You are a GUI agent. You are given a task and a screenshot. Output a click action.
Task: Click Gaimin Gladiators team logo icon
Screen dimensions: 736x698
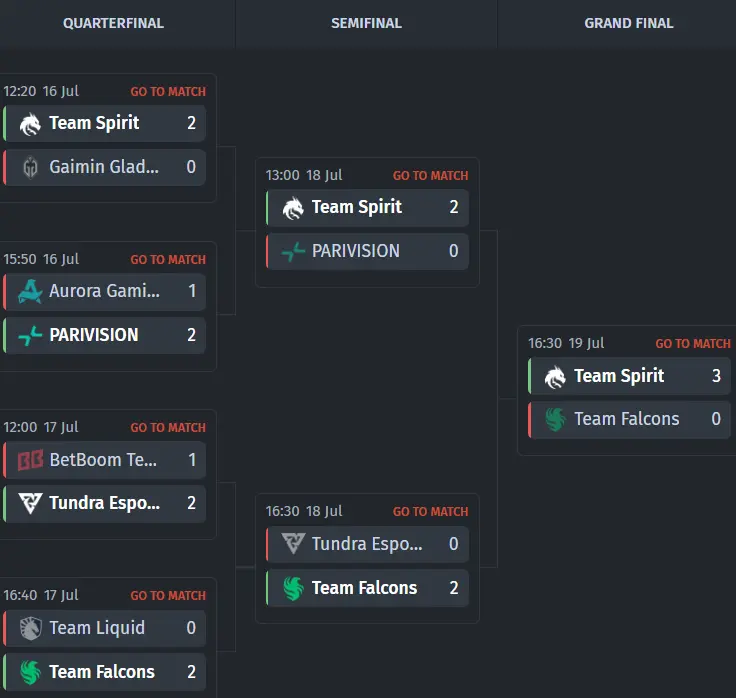31,167
